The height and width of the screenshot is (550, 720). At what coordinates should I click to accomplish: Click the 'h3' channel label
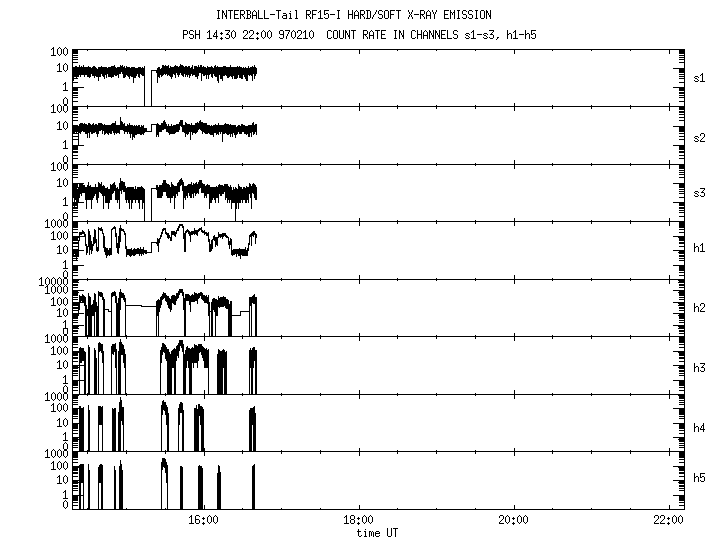(x=699, y=368)
